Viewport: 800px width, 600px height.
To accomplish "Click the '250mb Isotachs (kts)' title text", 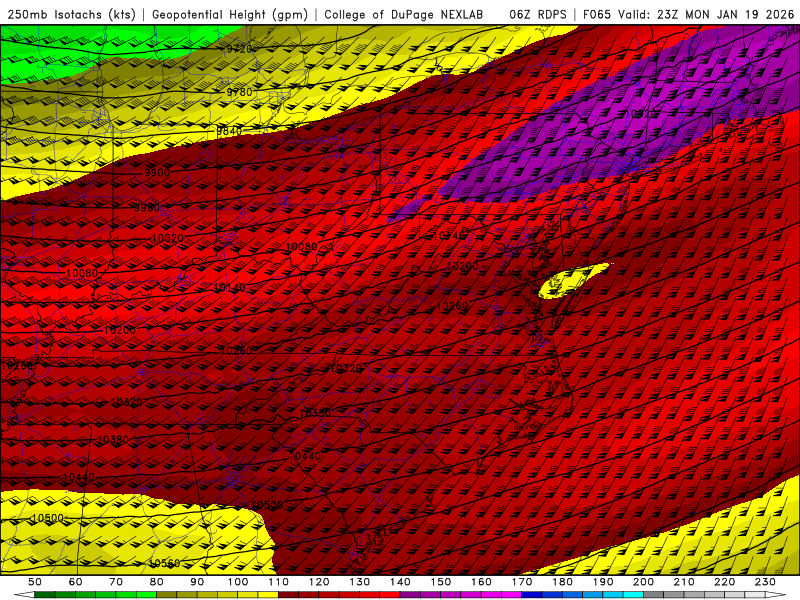I will click(71, 14).
